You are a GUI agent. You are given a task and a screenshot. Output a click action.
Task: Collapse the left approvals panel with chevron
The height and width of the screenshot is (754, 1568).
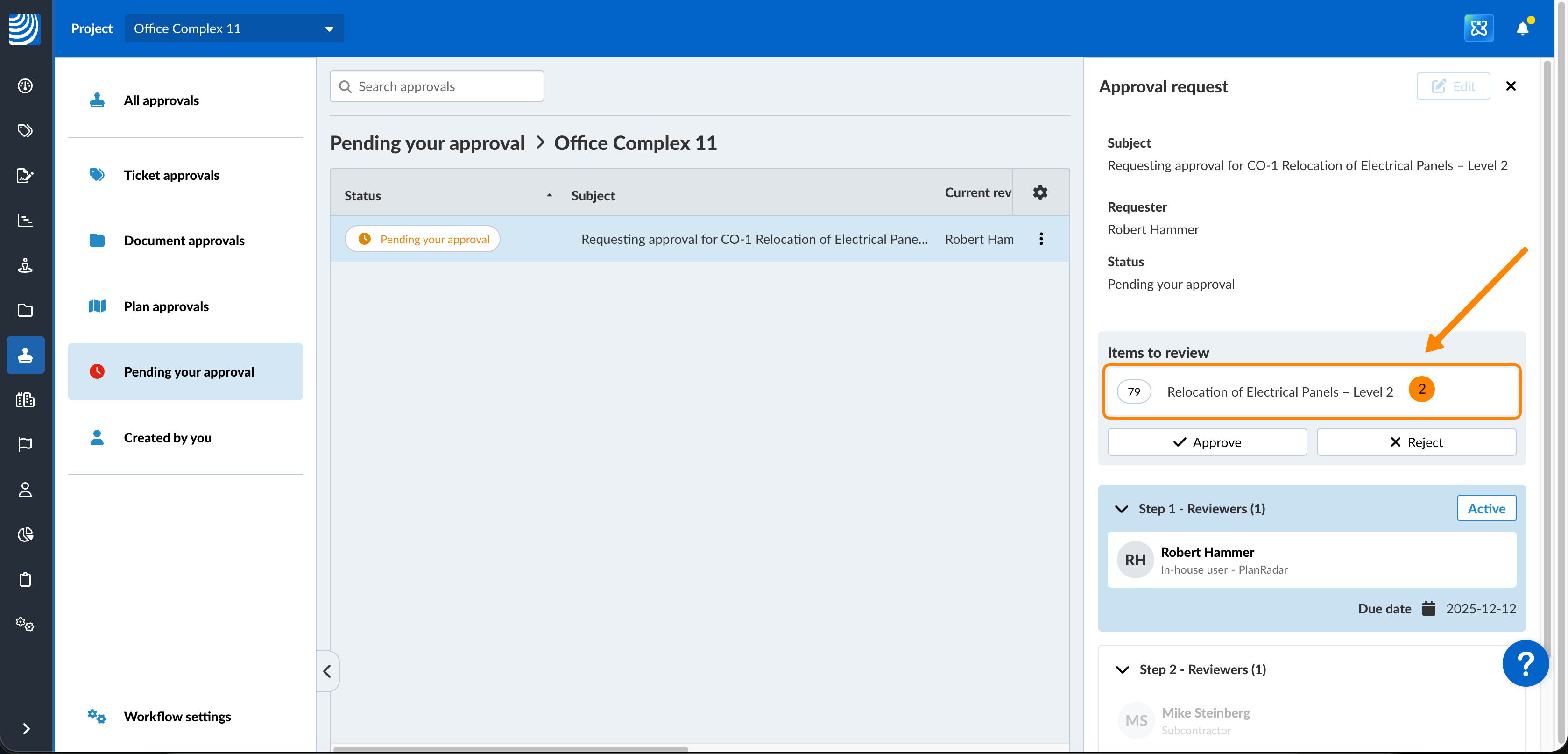pos(327,671)
